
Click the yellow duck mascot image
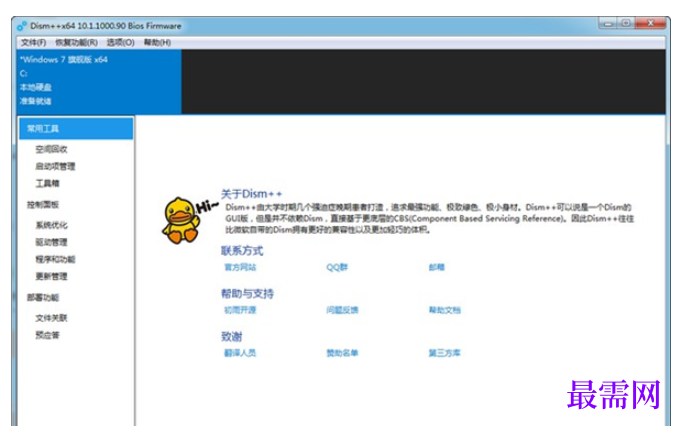(x=182, y=220)
